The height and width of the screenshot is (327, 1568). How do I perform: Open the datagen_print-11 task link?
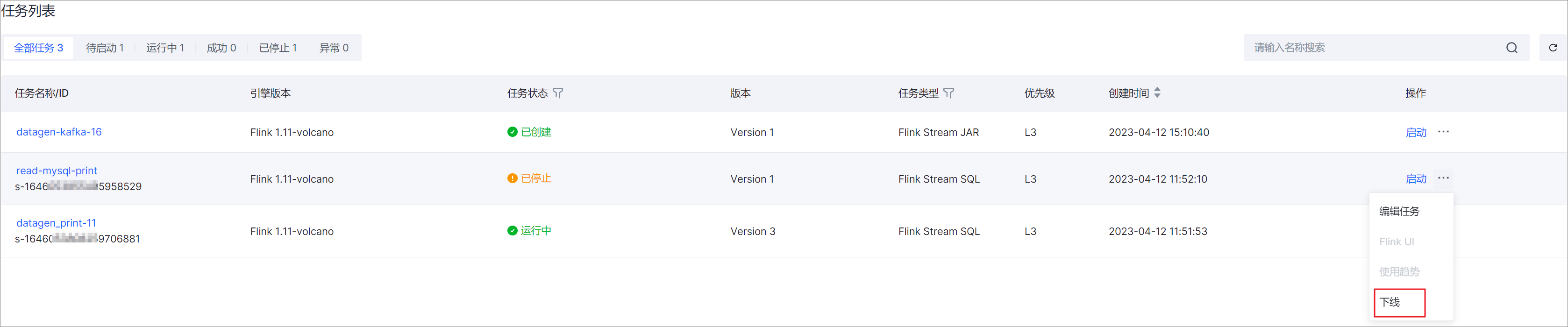(56, 223)
